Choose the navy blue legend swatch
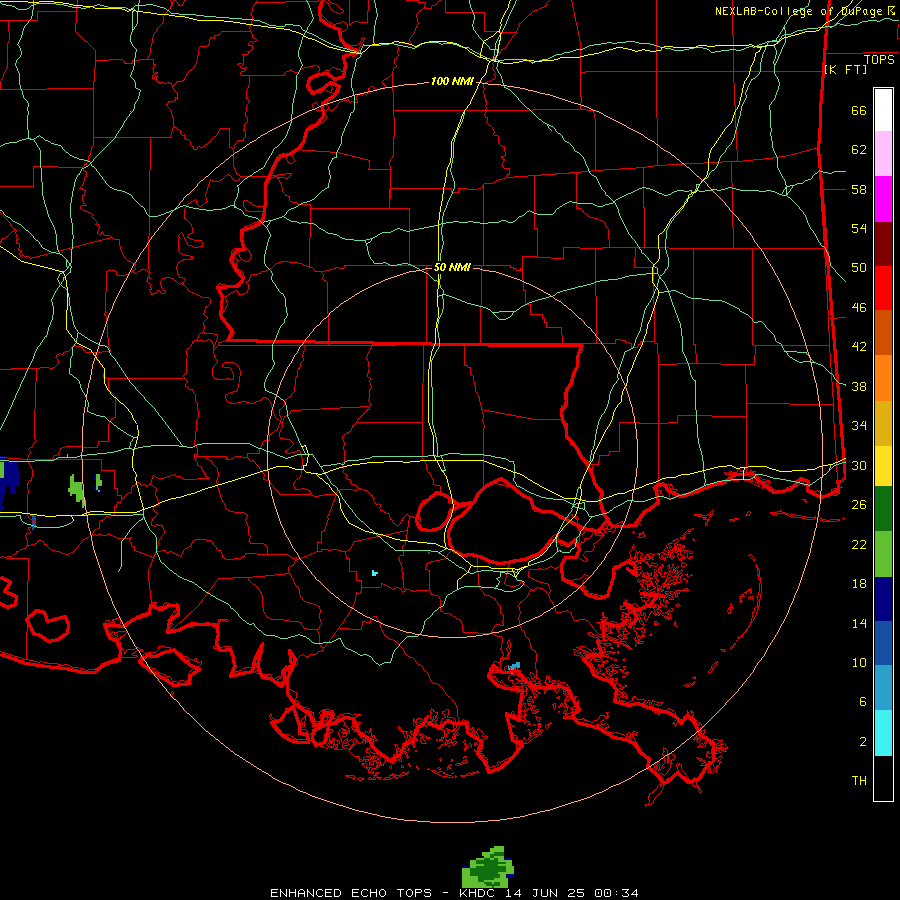Viewport: 900px width, 900px height. pos(883,599)
